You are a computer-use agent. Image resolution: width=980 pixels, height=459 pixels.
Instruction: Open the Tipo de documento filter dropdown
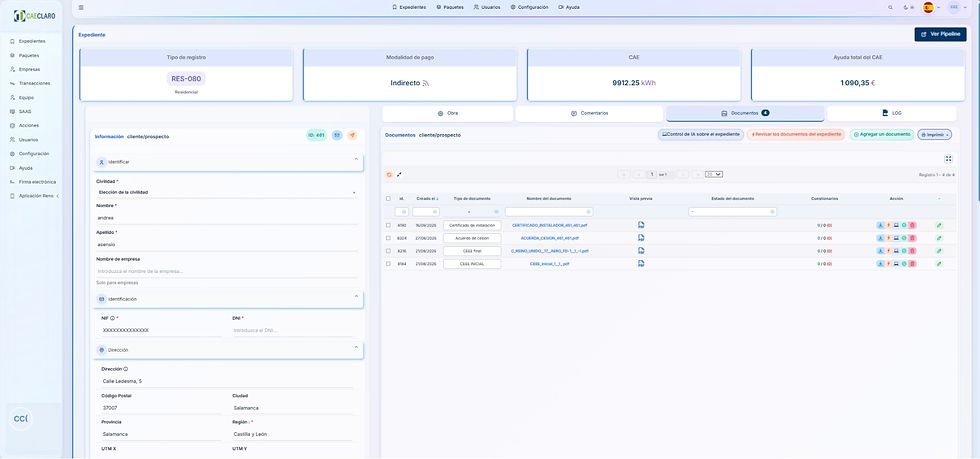tap(472, 212)
